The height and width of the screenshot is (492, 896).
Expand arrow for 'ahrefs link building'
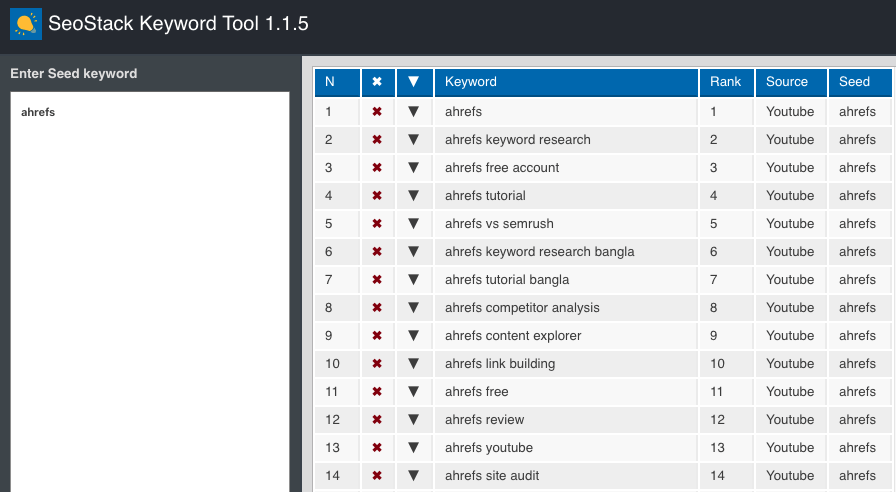[x=414, y=364]
